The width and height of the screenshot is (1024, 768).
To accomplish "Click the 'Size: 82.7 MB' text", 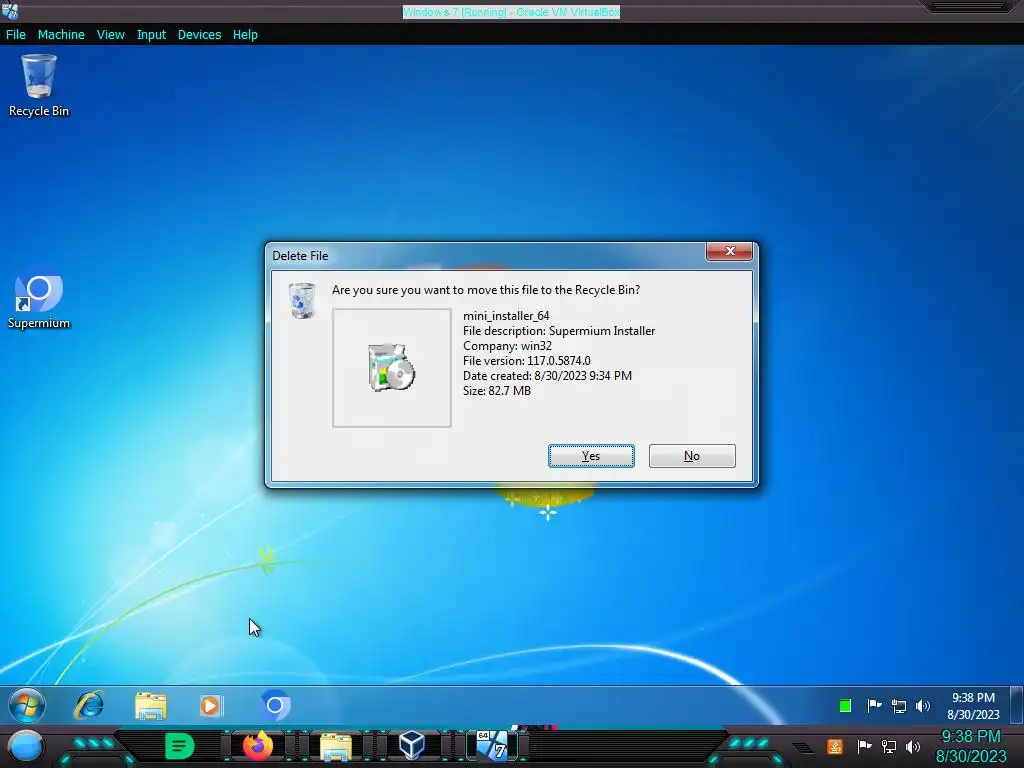I will (497, 391).
